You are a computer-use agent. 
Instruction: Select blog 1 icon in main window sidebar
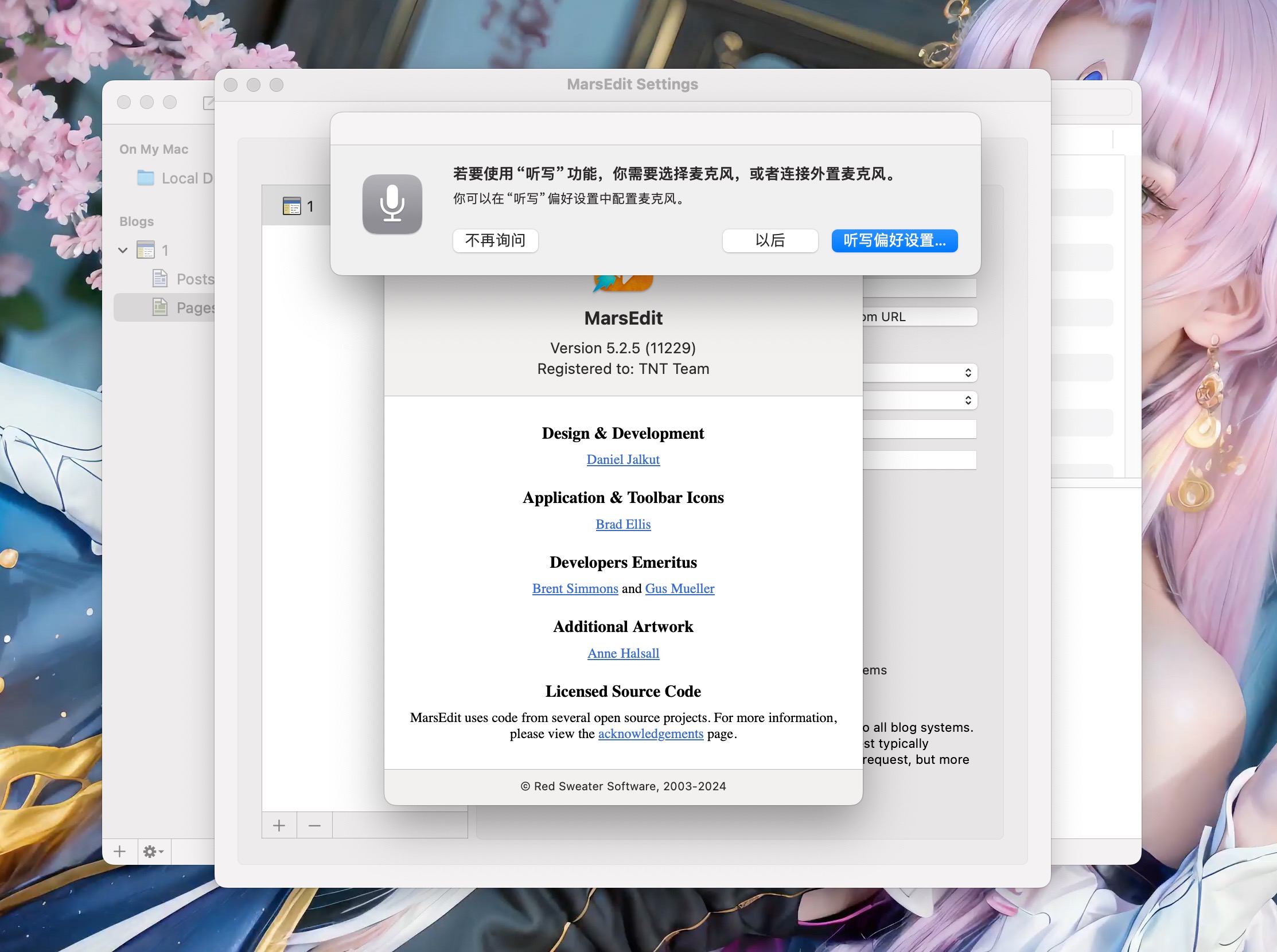coord(145,249)
